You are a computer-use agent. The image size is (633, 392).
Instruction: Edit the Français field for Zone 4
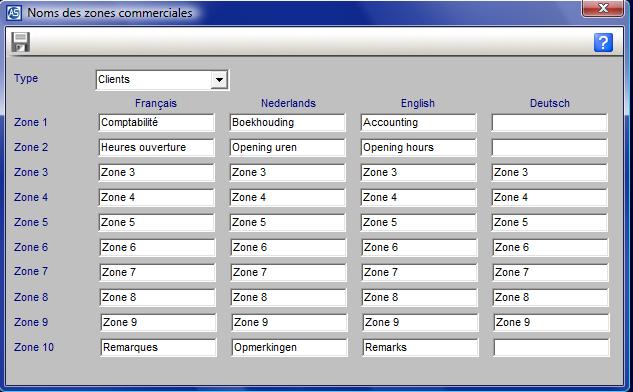coord(156,197)
